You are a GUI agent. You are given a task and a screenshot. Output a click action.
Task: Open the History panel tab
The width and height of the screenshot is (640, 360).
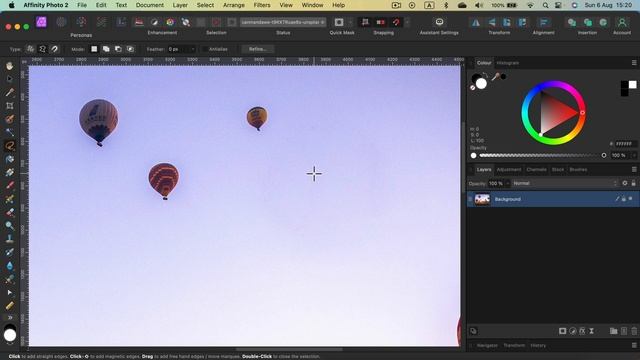pyautogui.click(x=538, y=345)
